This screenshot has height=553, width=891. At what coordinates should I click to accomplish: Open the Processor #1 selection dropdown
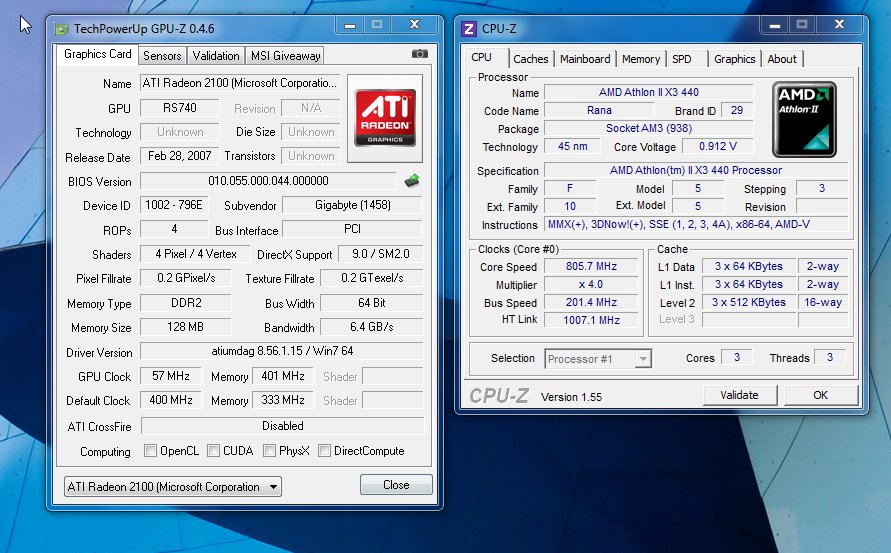tap(598, 359)
